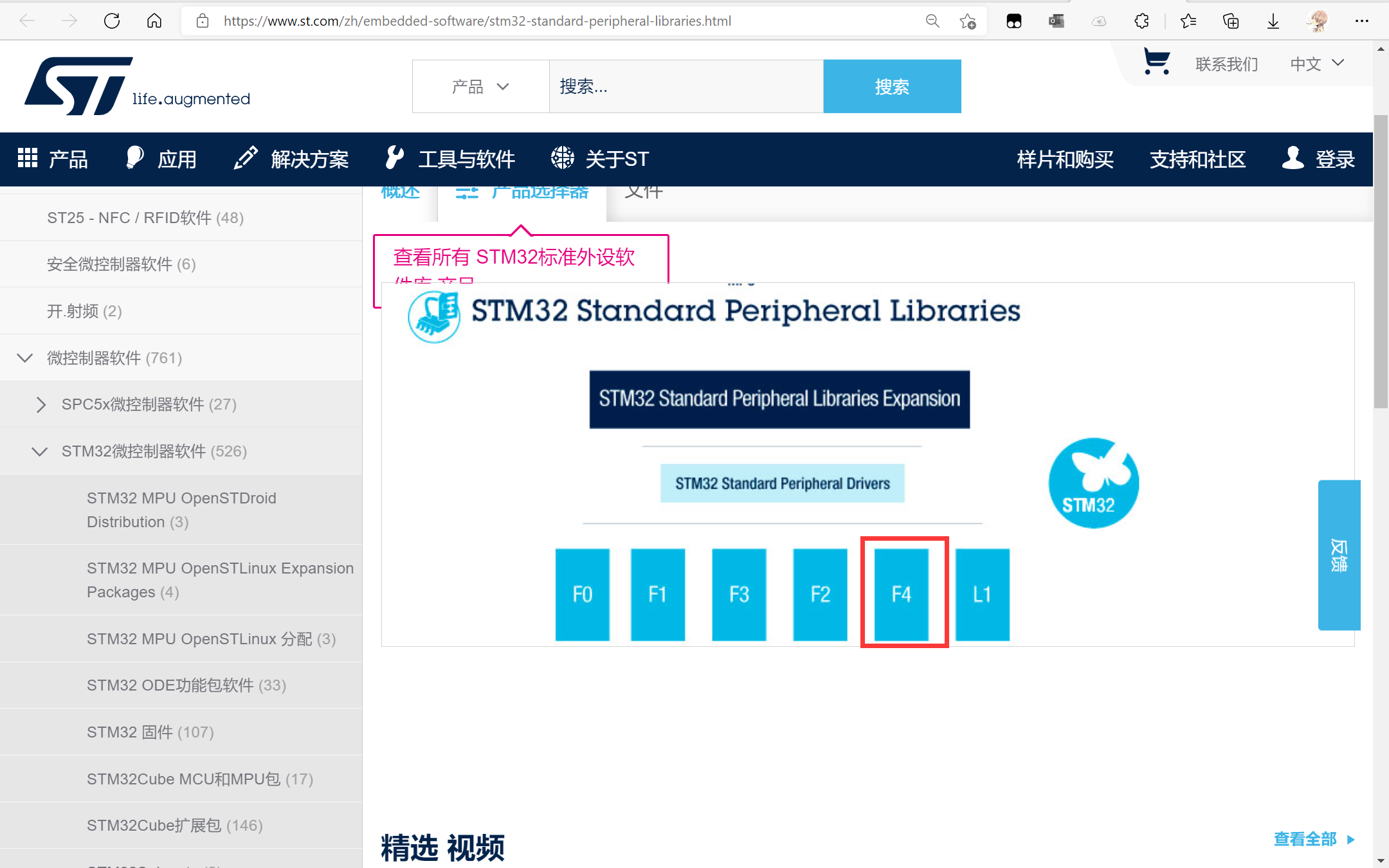1389x868 pixels.
Task: Open the browser Downloads icon
Action: (1273, 21)
